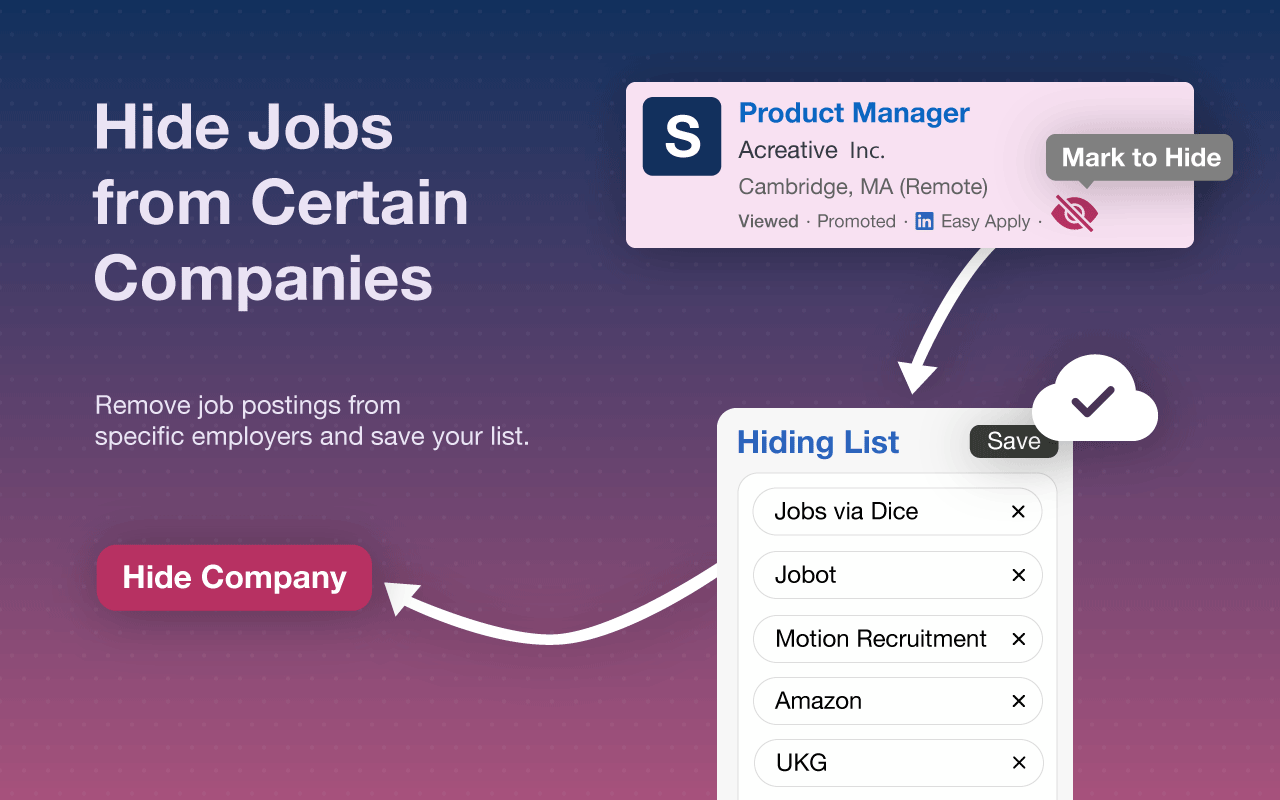Remove Motion Recruitment from hiding list
Screen dimensions: 1280x800
1018,639
